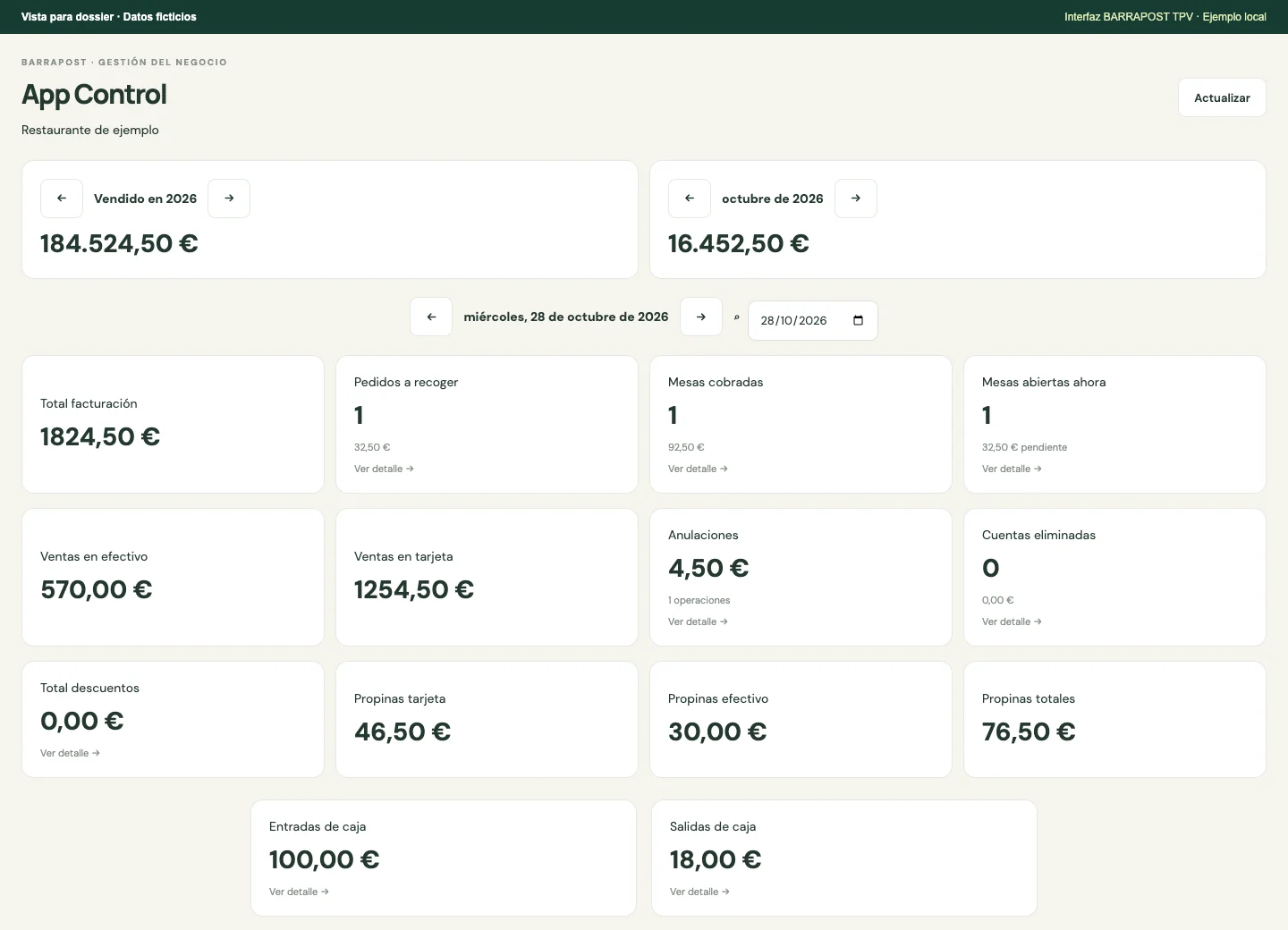This screenshot has height=930, width=1288.
Task: Click the 1 operaciones text under Anulaciones
Action: point(699,600)
